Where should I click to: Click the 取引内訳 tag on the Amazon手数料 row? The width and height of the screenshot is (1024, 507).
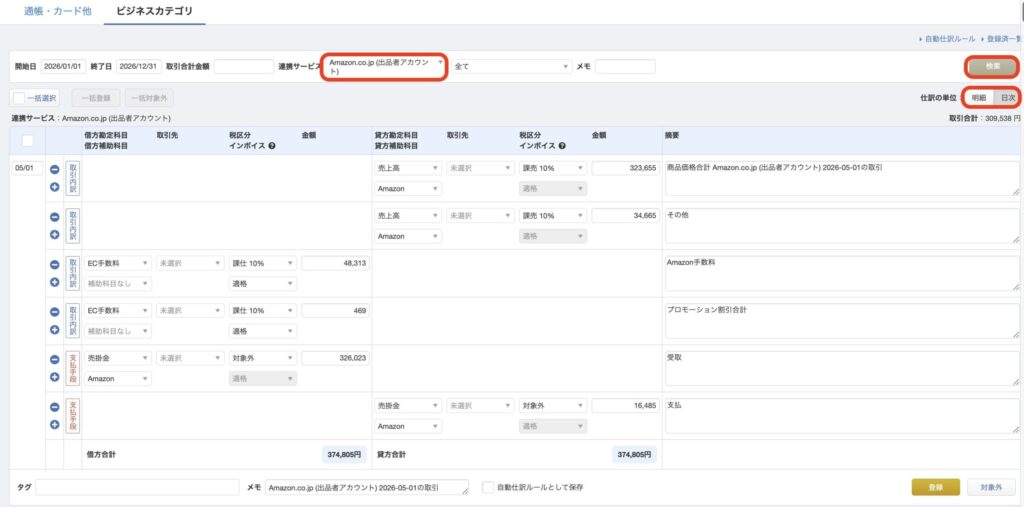(x=72, y=273)
